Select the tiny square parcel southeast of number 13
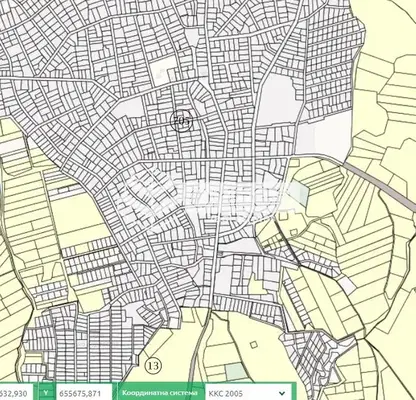This screenshot has width=416, height=400. coord(254,345)
